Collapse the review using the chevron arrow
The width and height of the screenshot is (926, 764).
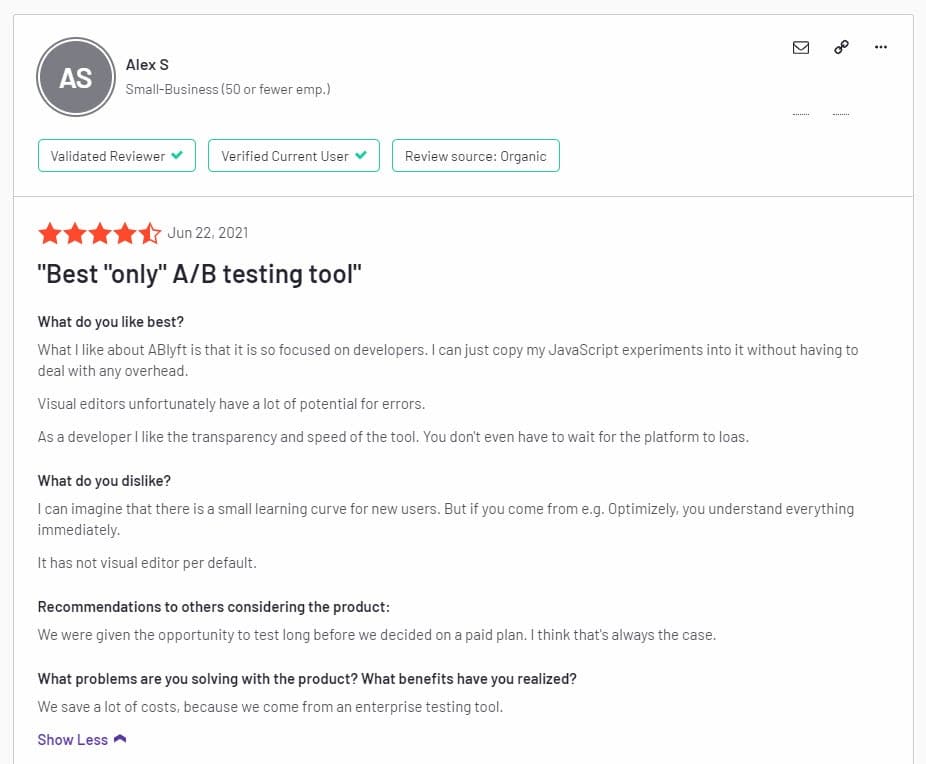121,740
